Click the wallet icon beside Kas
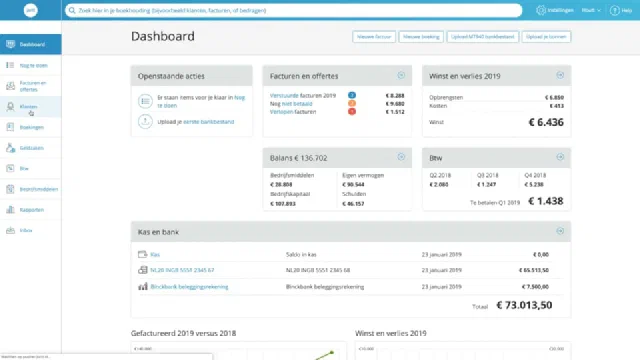This screenshot has height=360, width=640. coord(142,254)
